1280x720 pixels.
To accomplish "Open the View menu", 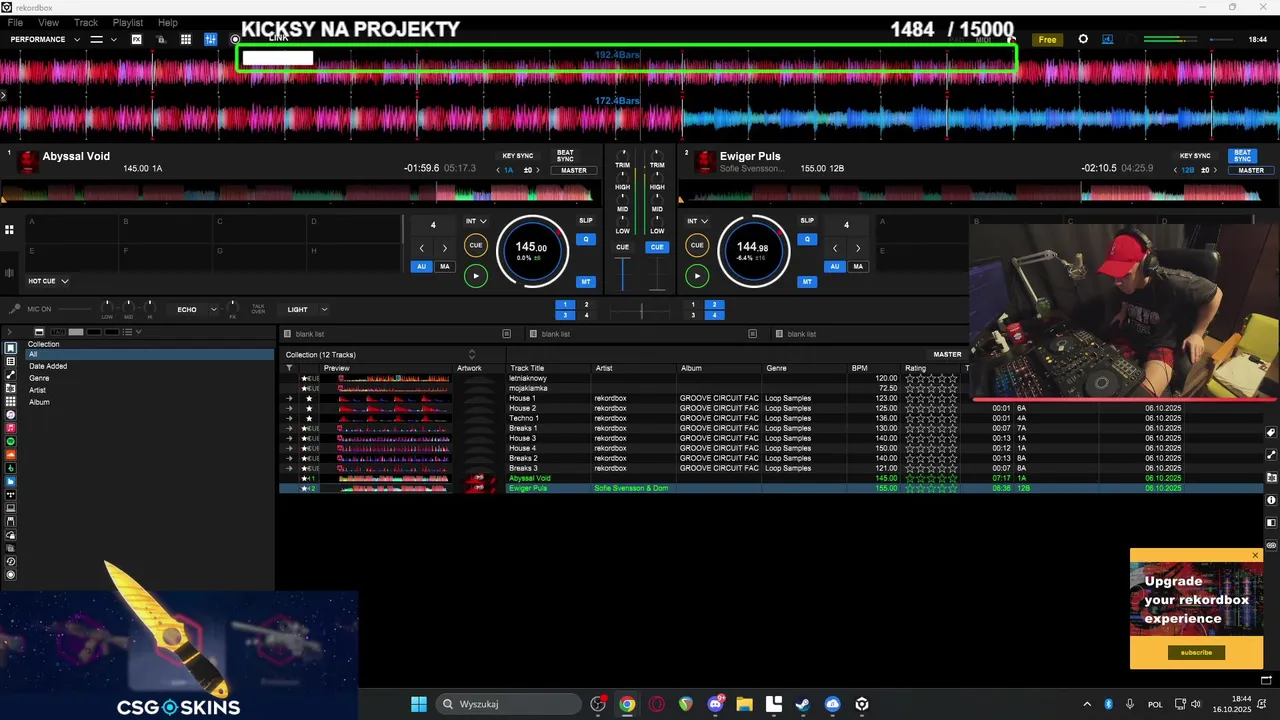I will click(48, 22).
